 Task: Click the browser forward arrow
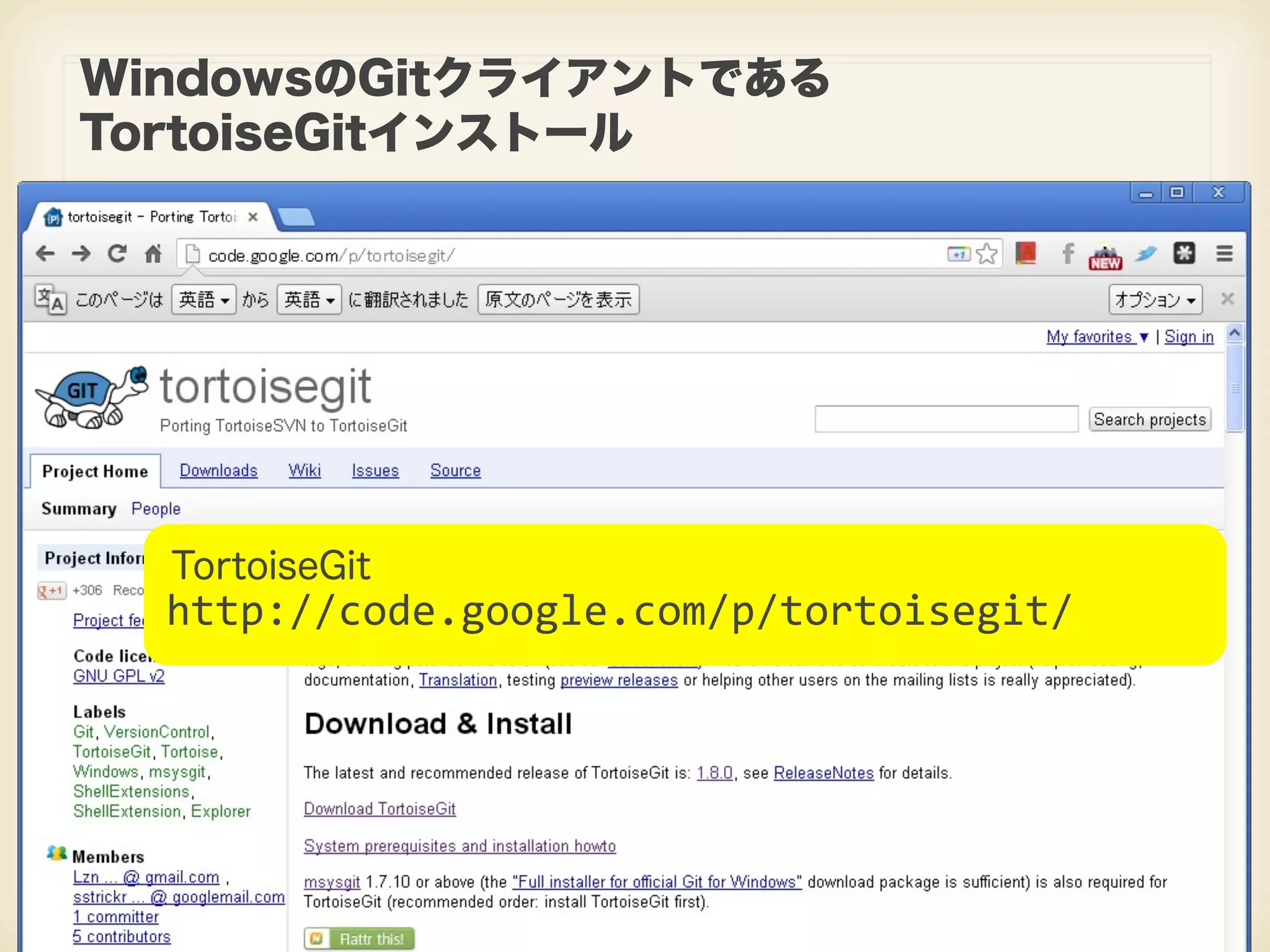[x=81, y=254]
